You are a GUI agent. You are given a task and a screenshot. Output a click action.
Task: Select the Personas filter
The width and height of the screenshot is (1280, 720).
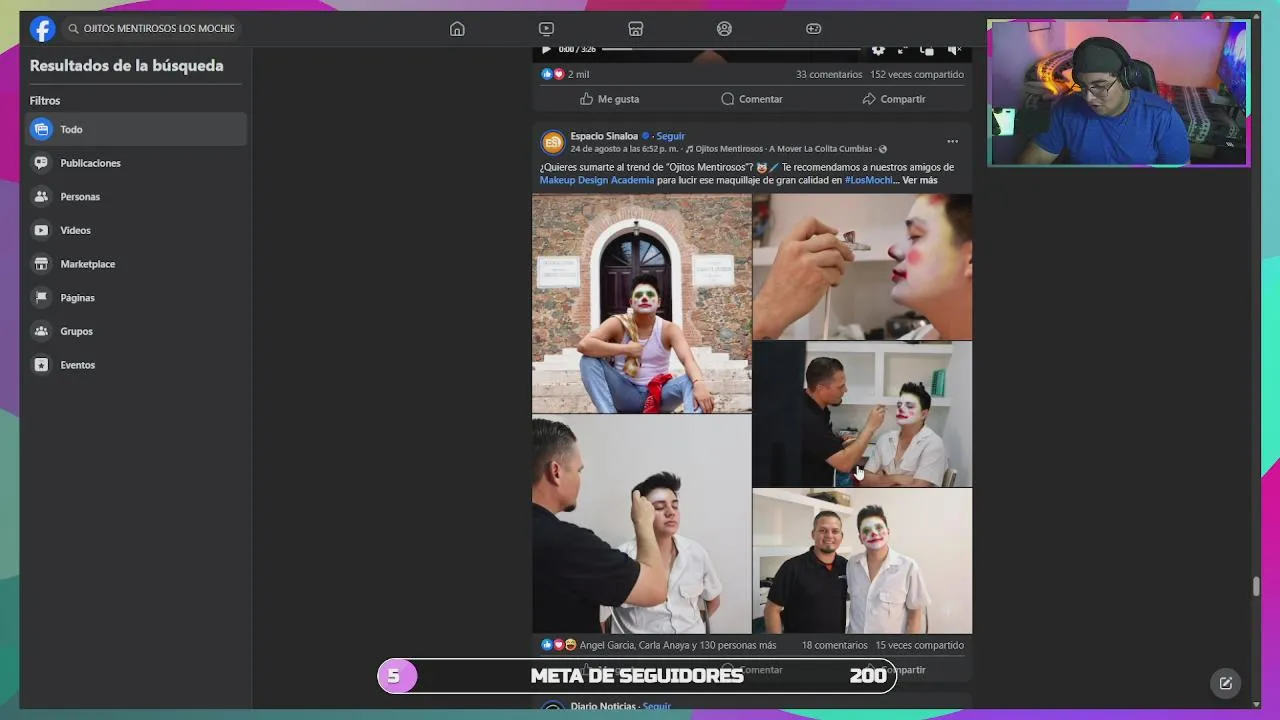(136, 197)
